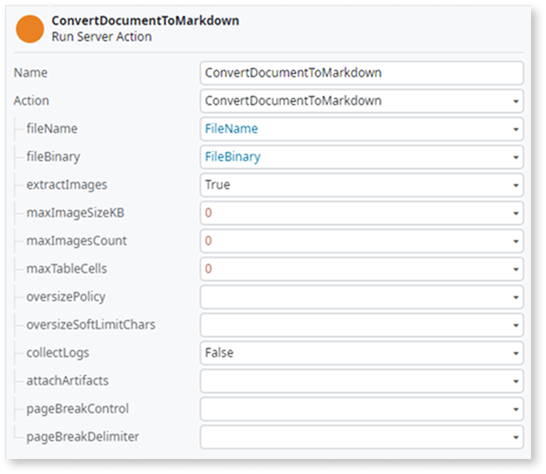Click the extractImages parameter label
This screenshot has width=546, height=474.
tap(67, 185)
